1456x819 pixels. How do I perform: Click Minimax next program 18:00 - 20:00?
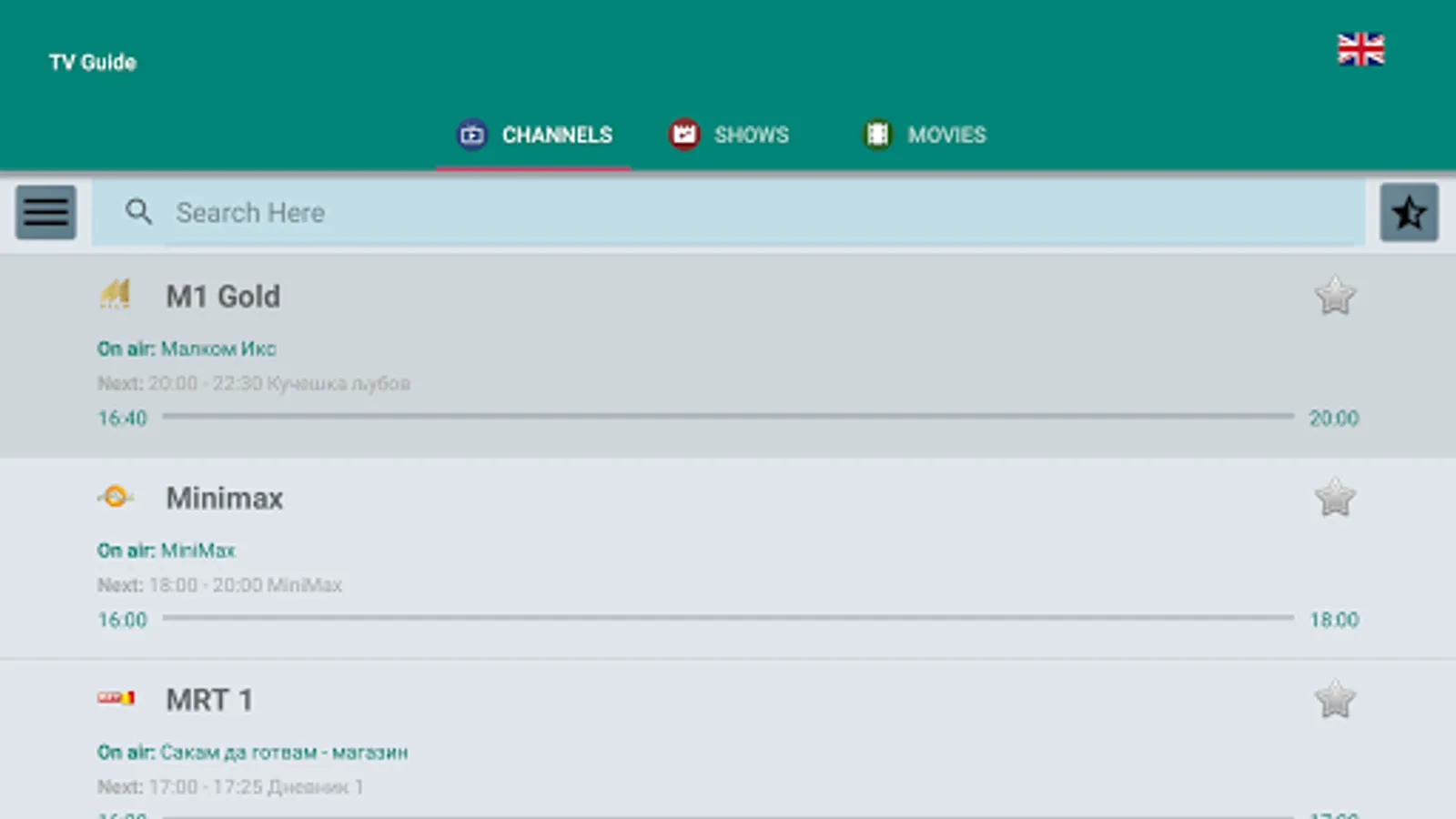219,585
